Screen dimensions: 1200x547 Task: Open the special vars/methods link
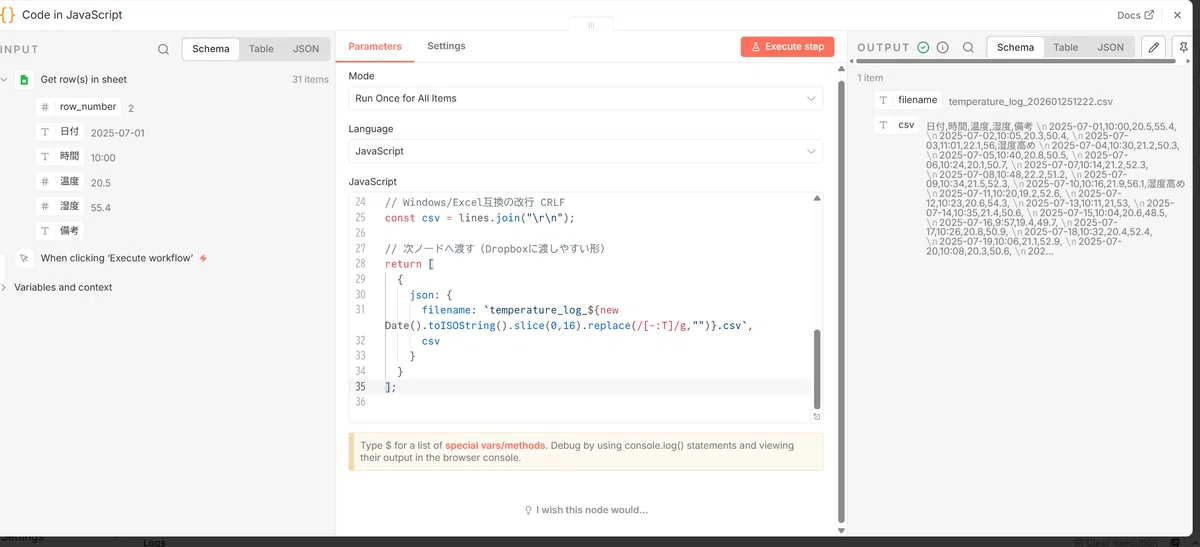pyautogui.click(x=496, y=445)
